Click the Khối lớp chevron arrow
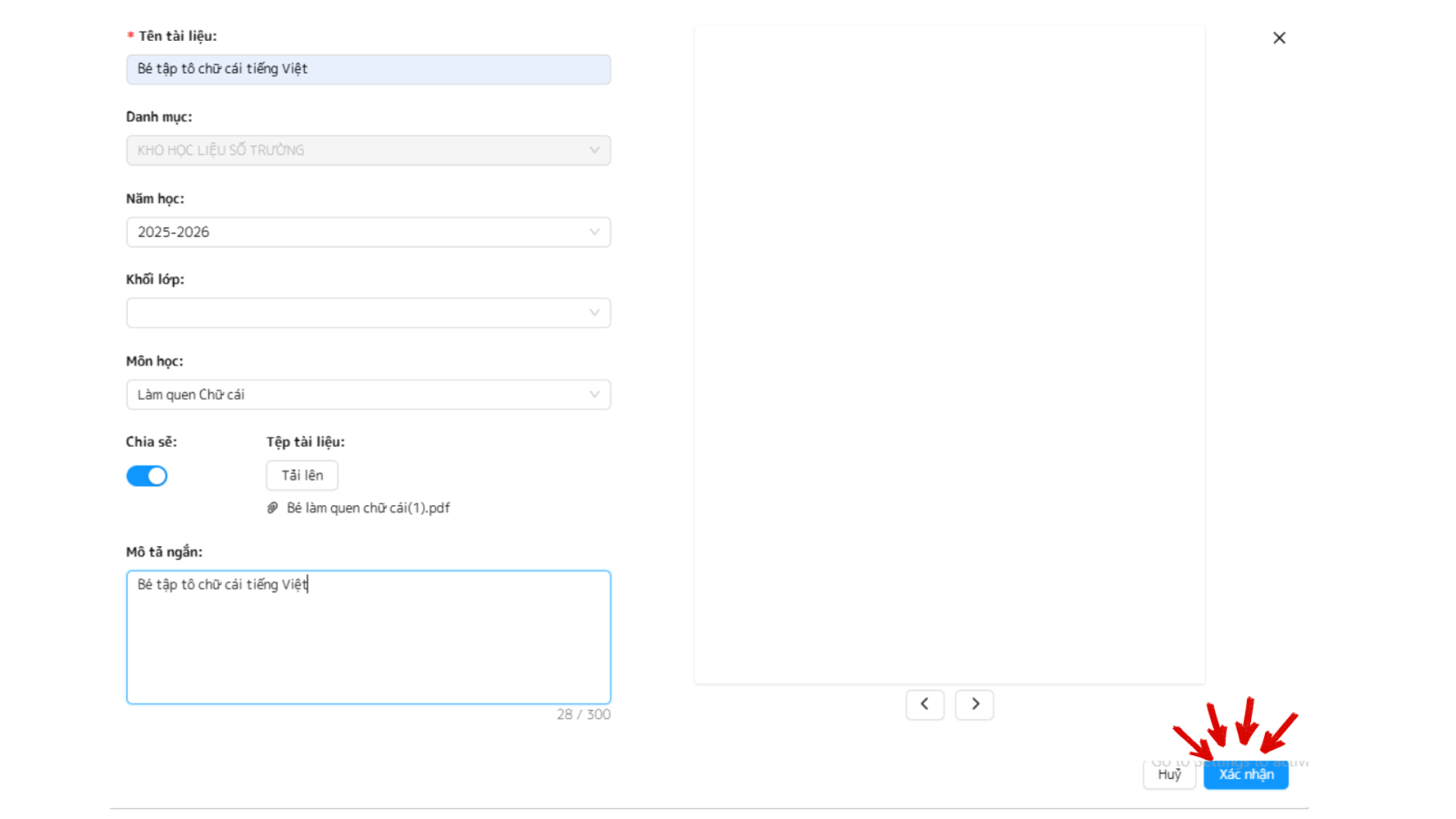Image resolution: width=1456 pixels, height=819 pixels. [594, 313]
